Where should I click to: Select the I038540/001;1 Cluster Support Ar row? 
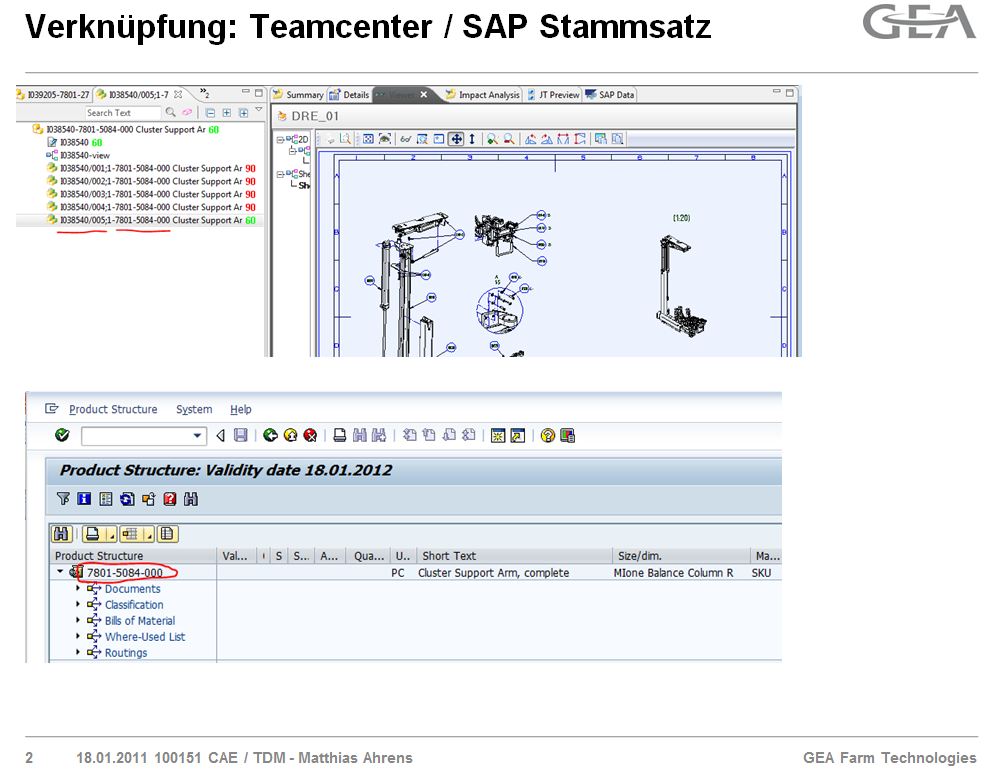pos(151,168)
